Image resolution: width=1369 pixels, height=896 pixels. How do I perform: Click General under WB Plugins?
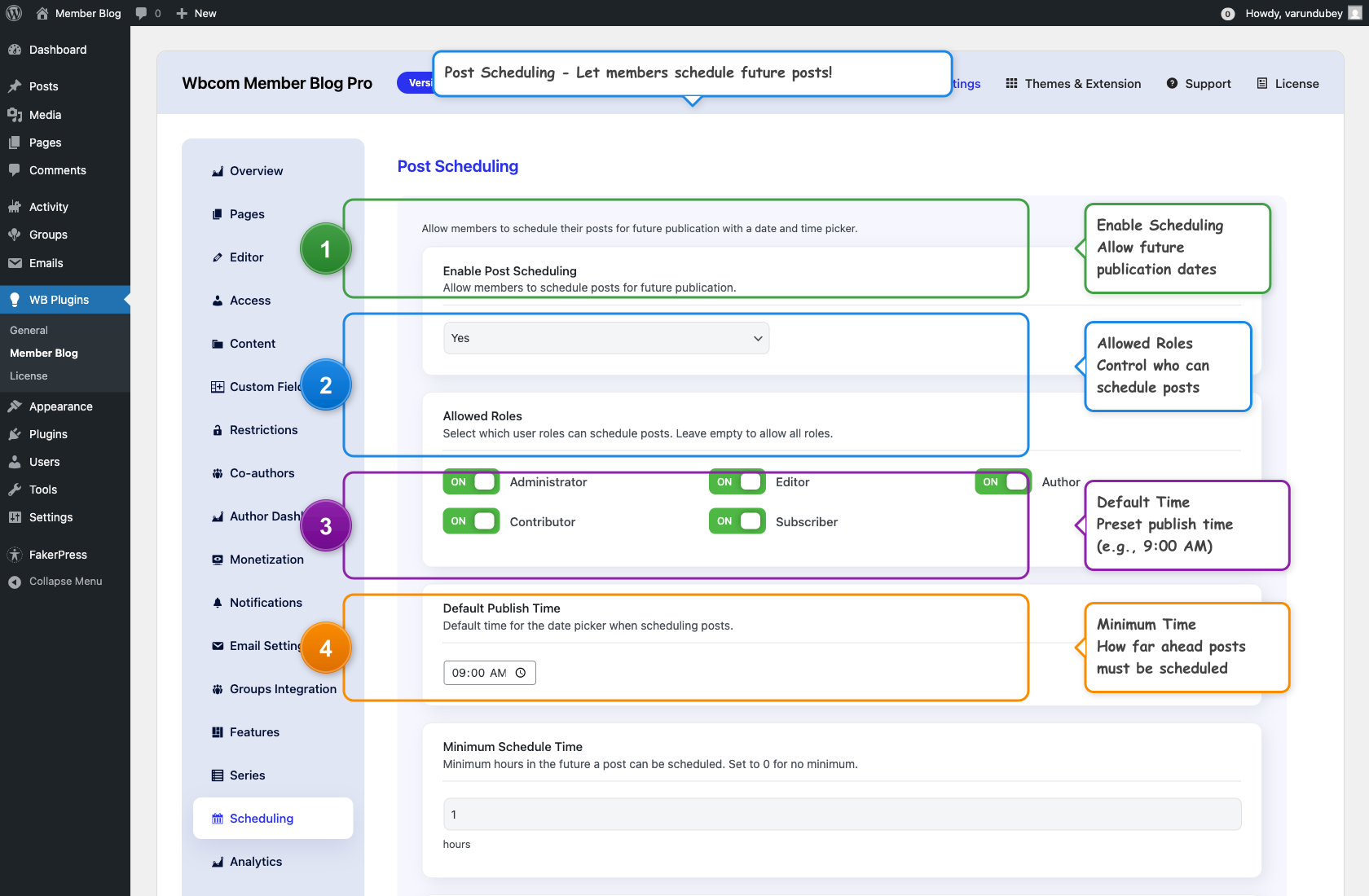point(29,330)
